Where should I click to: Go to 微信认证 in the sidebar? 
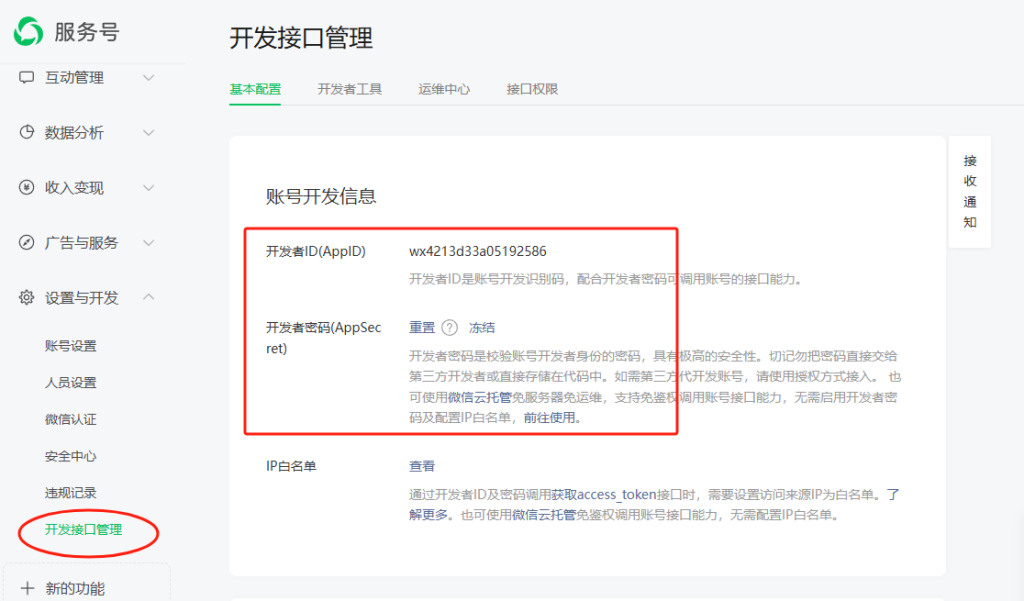(x=71, y=419)
